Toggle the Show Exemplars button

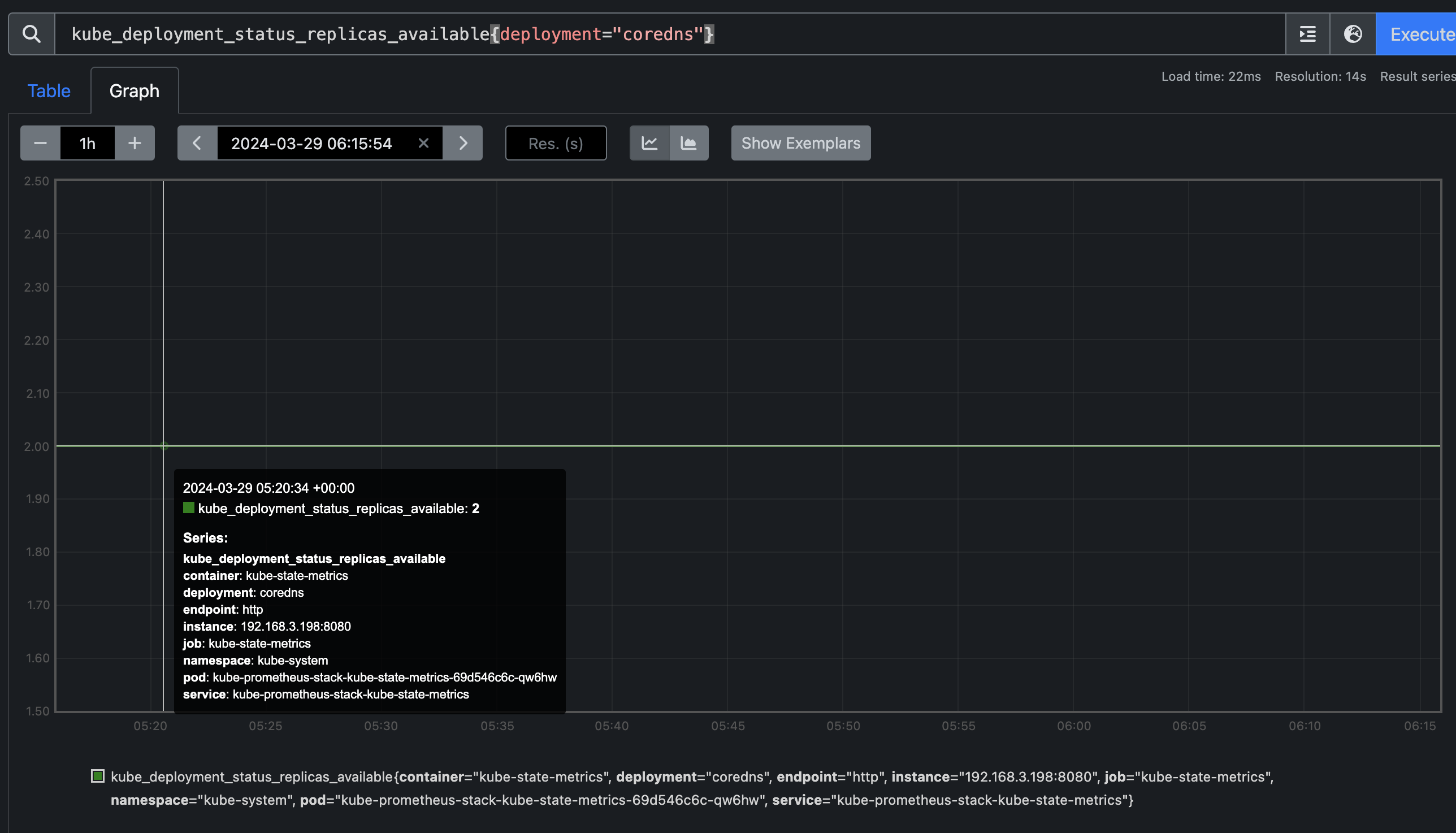coord(800,143)
